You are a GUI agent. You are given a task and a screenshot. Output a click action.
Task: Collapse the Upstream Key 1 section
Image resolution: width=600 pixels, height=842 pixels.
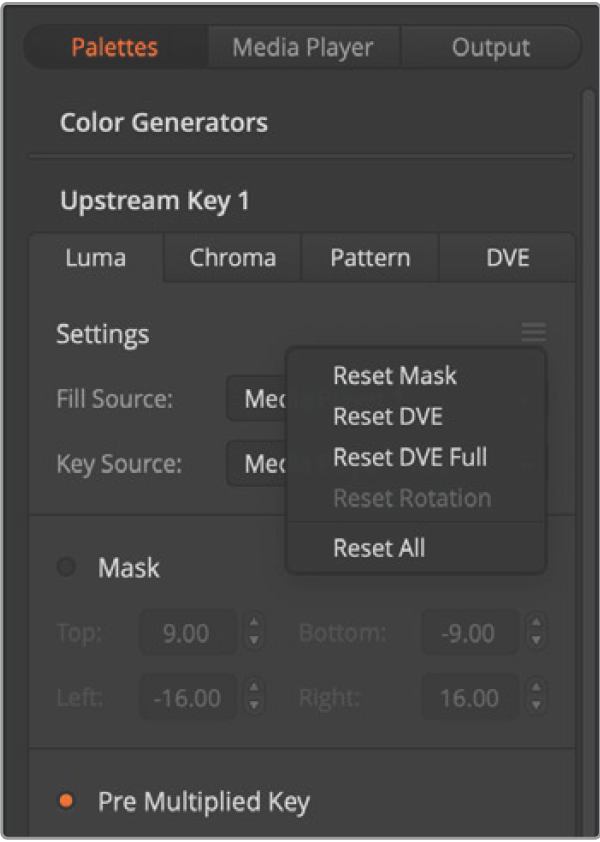154,201
